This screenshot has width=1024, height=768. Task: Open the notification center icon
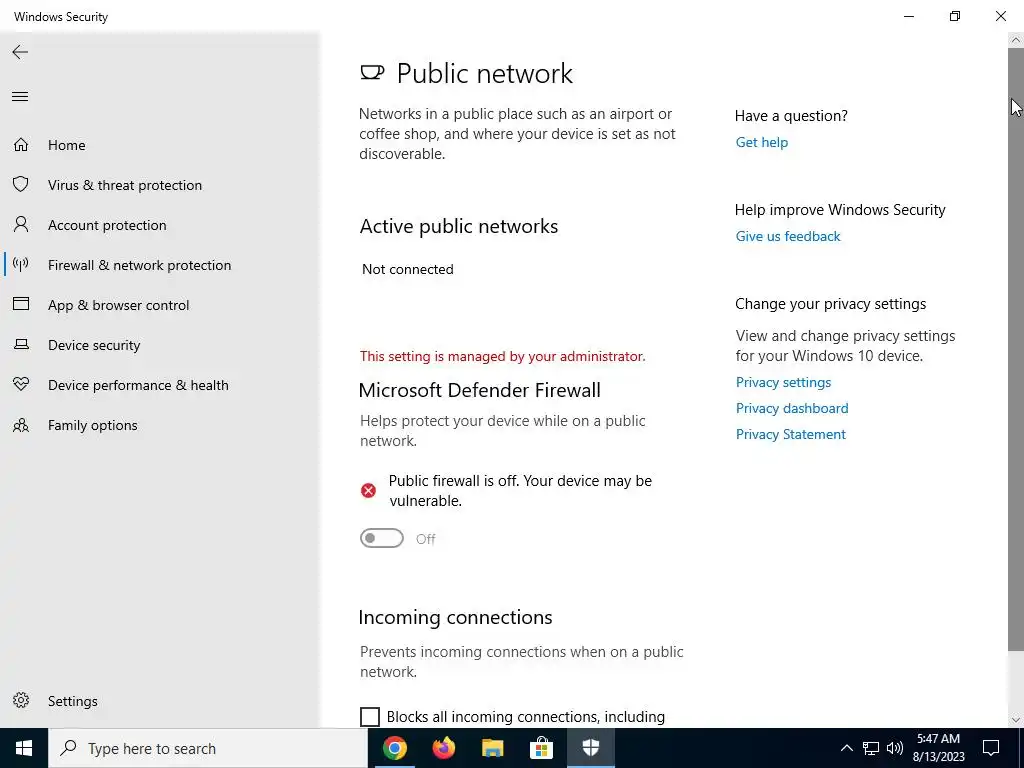991,748
